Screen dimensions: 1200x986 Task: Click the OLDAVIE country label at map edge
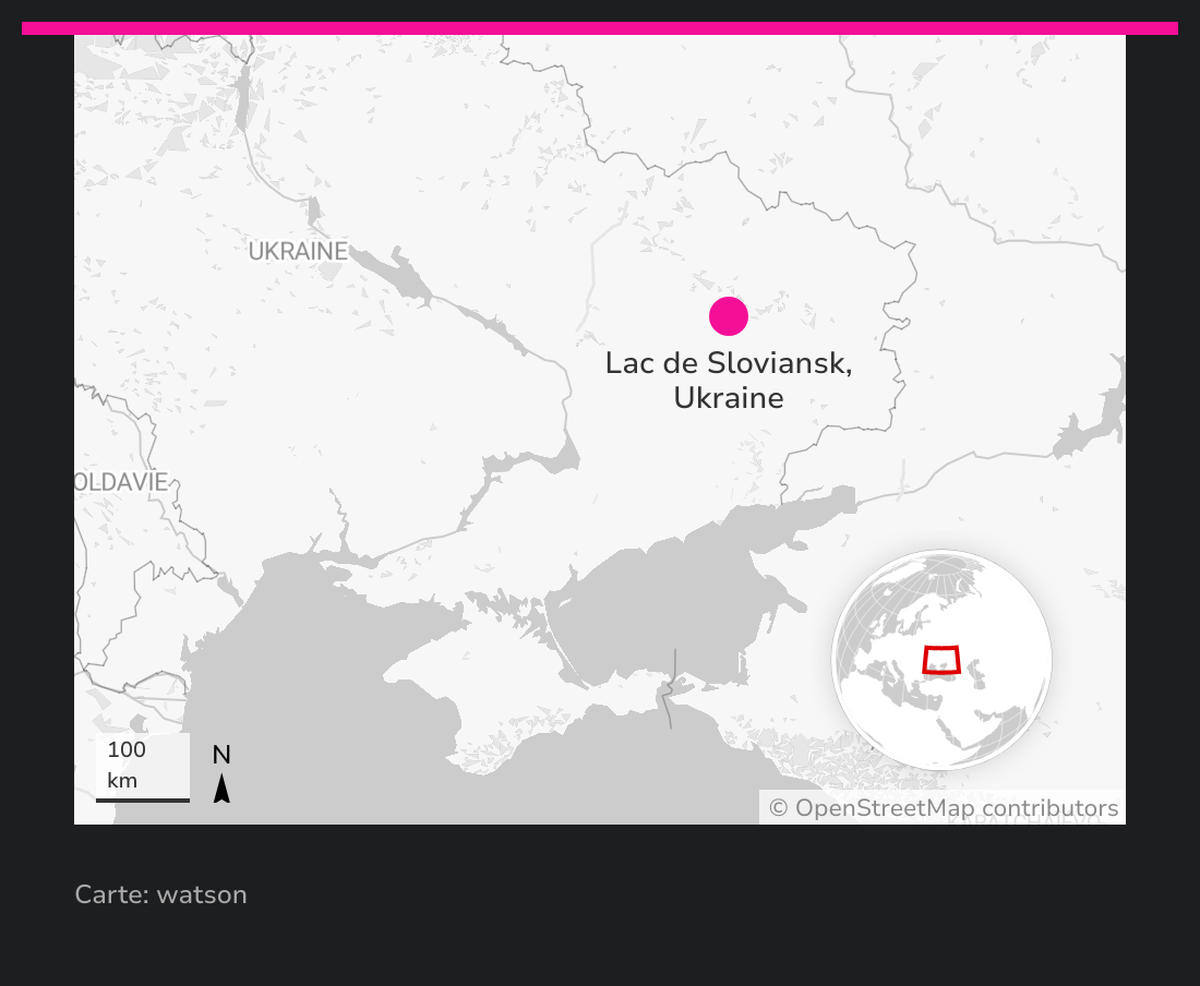tap(122, 482)
